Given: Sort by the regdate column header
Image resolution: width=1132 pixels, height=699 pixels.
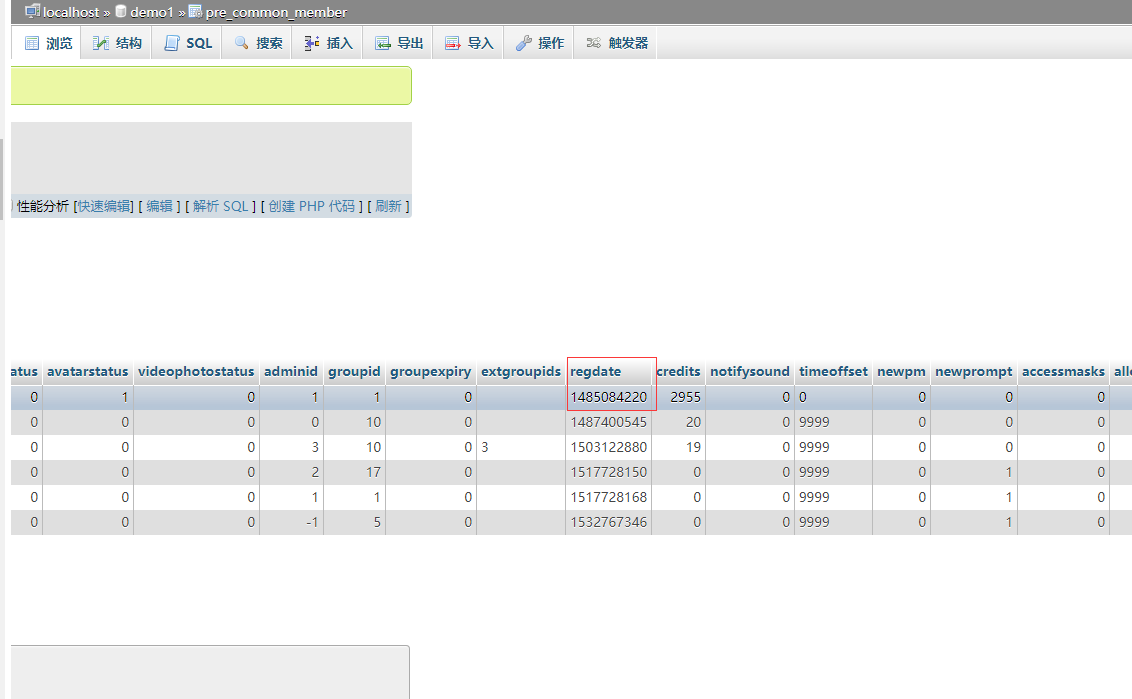Looking at the screenshot, I should point(595,371).
